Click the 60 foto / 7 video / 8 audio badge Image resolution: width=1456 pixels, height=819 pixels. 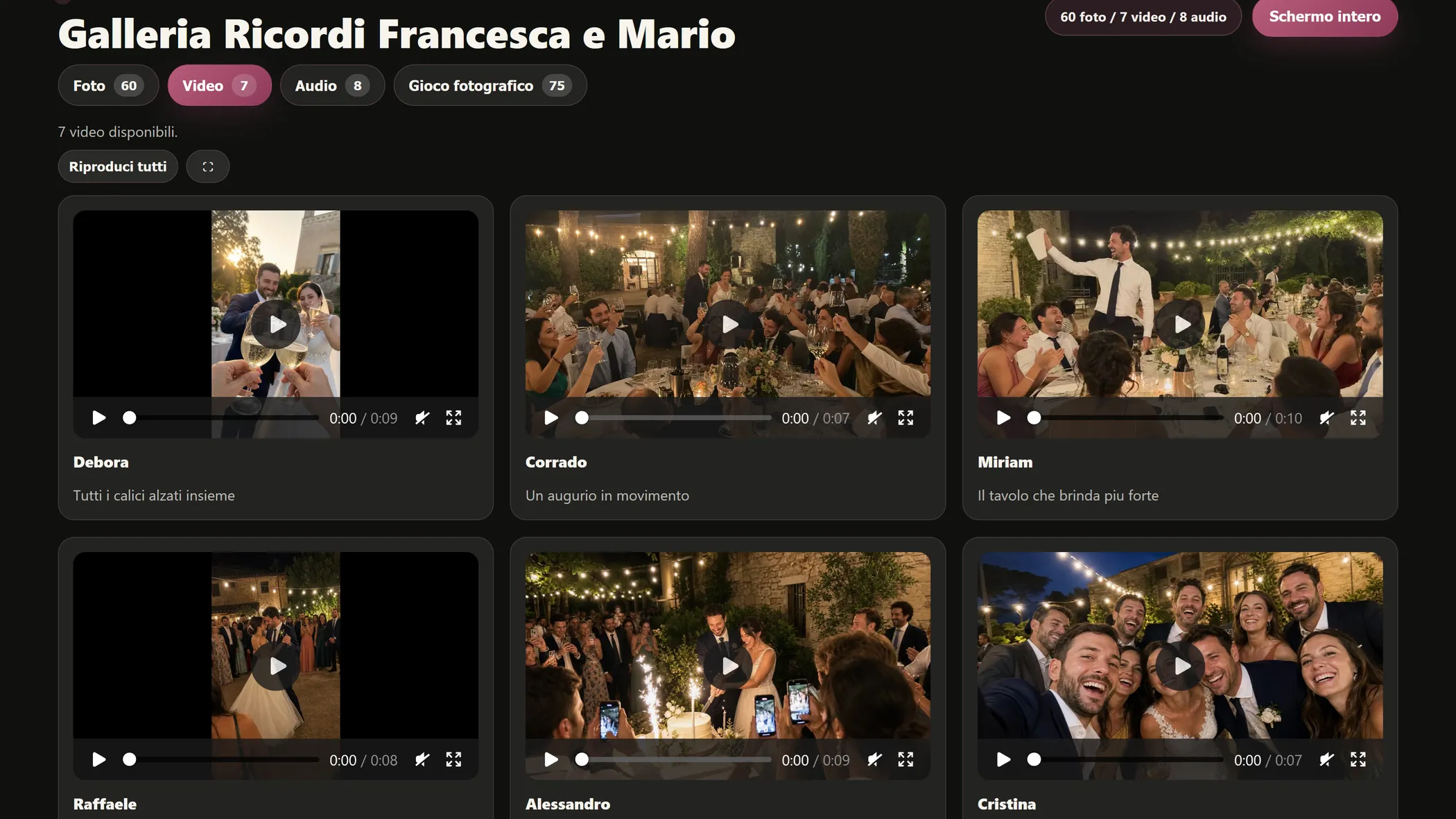[x=1143, y=17]
